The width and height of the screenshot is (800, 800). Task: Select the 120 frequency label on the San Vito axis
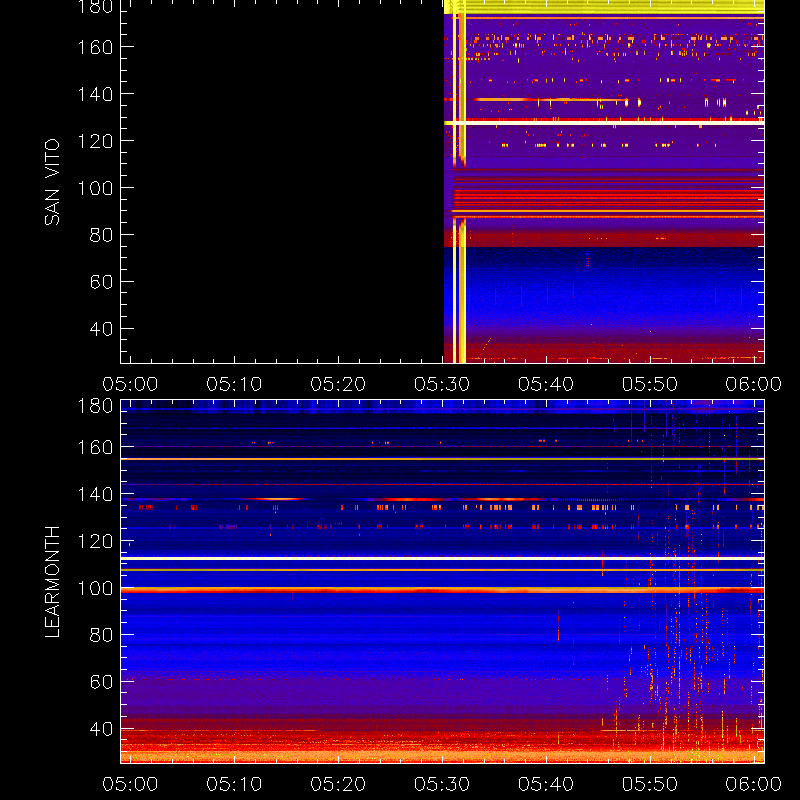pyautogui.click(x=95, y=141)
